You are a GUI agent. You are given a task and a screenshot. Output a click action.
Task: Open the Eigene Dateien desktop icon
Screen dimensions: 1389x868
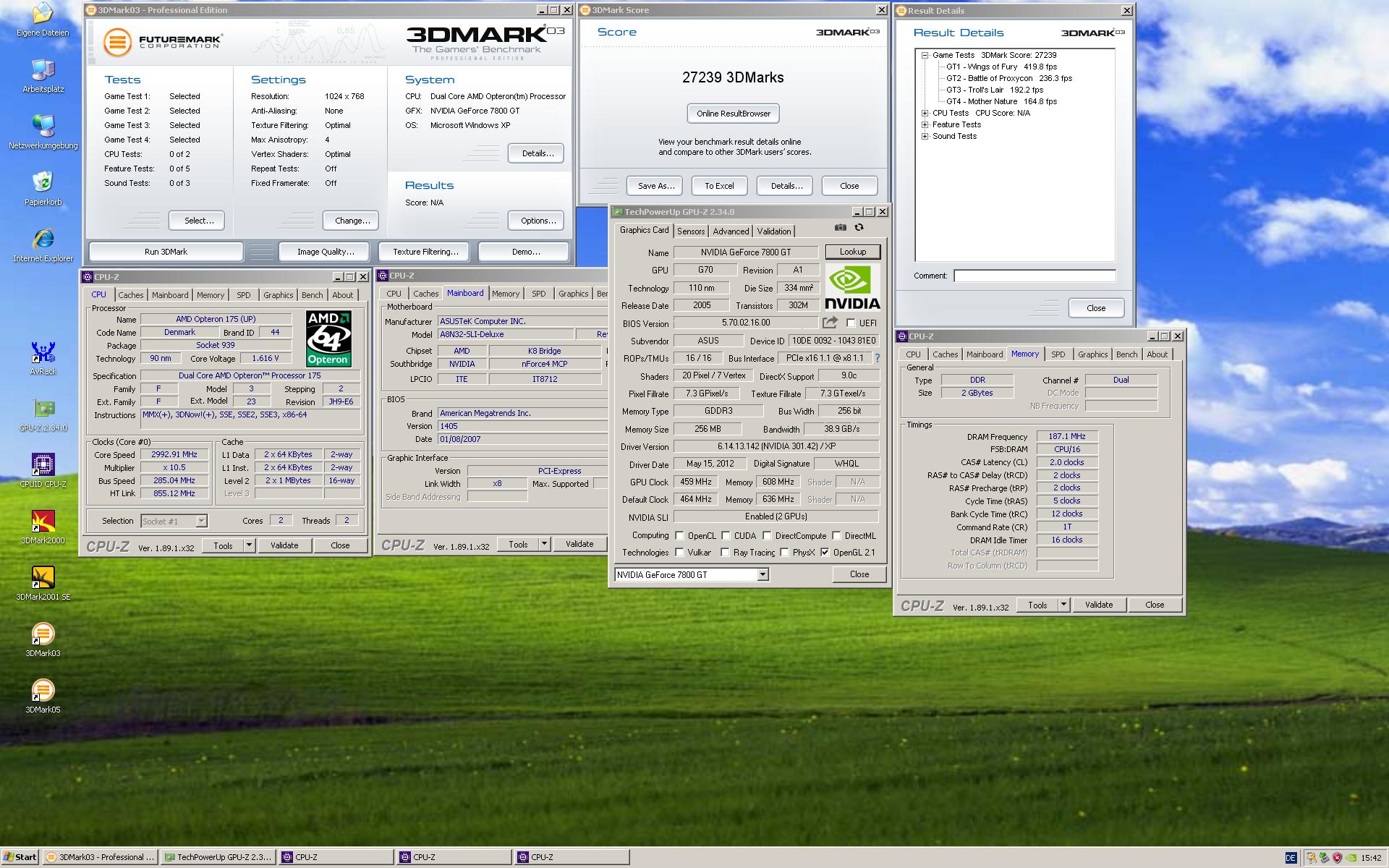pyautogui.click(x=43, y=20)
